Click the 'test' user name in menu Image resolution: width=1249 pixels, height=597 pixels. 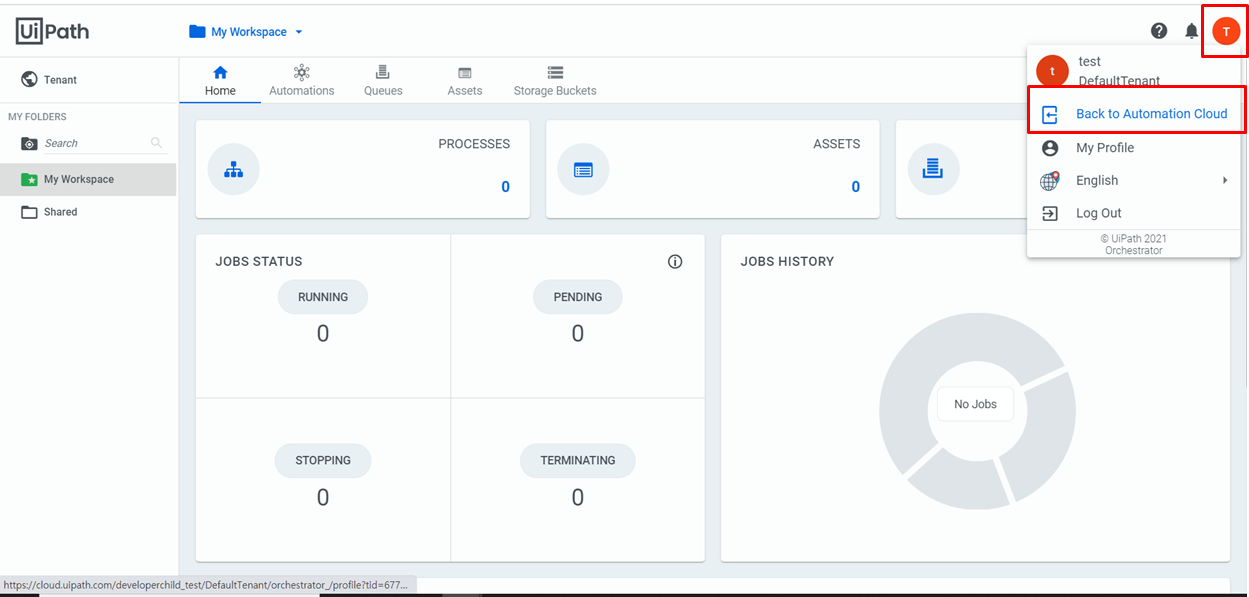coord(1089,62)
